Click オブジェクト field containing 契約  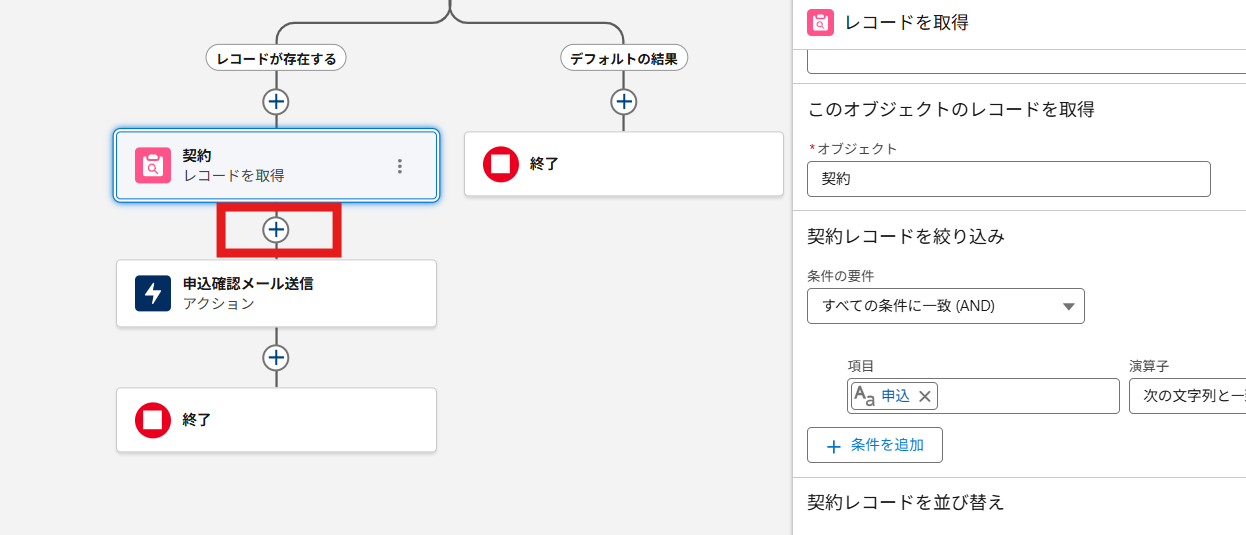[x=1008, y=179]
